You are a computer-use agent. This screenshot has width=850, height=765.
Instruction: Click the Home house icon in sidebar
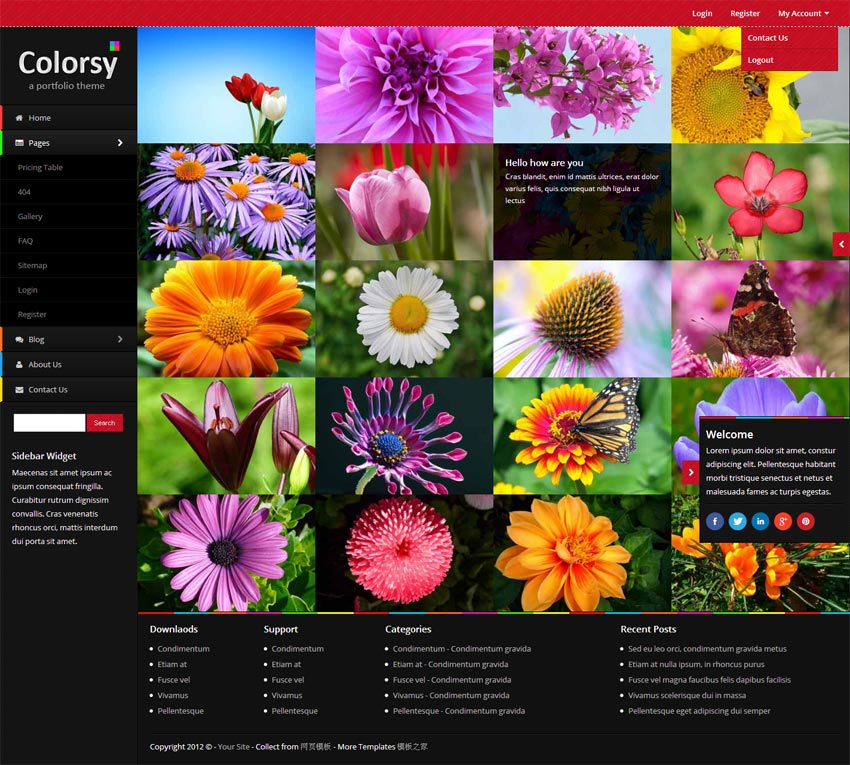point(20,118)
